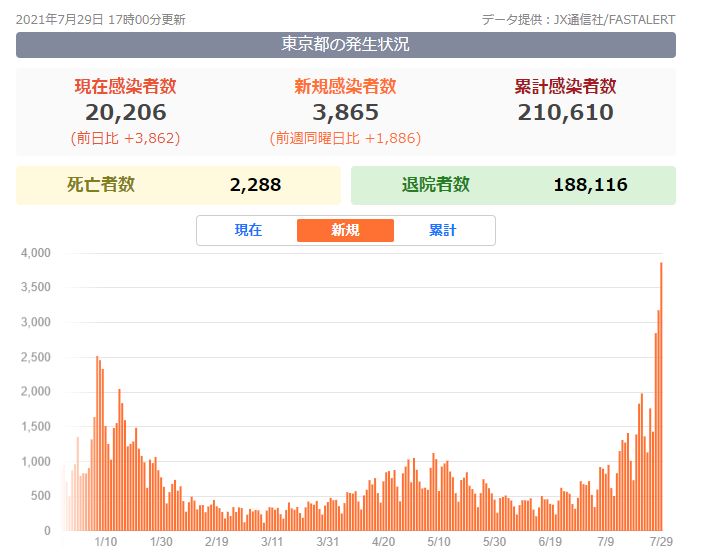Click the tallest bar at 7/29
The width and height of the screenshot is (706, 555).
[661, 397]
